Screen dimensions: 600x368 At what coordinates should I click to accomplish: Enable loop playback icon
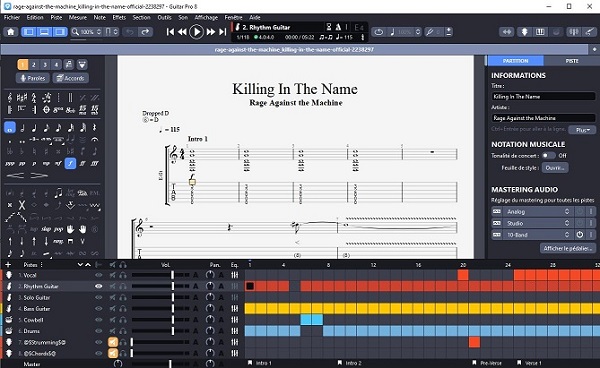pos(379,32)
